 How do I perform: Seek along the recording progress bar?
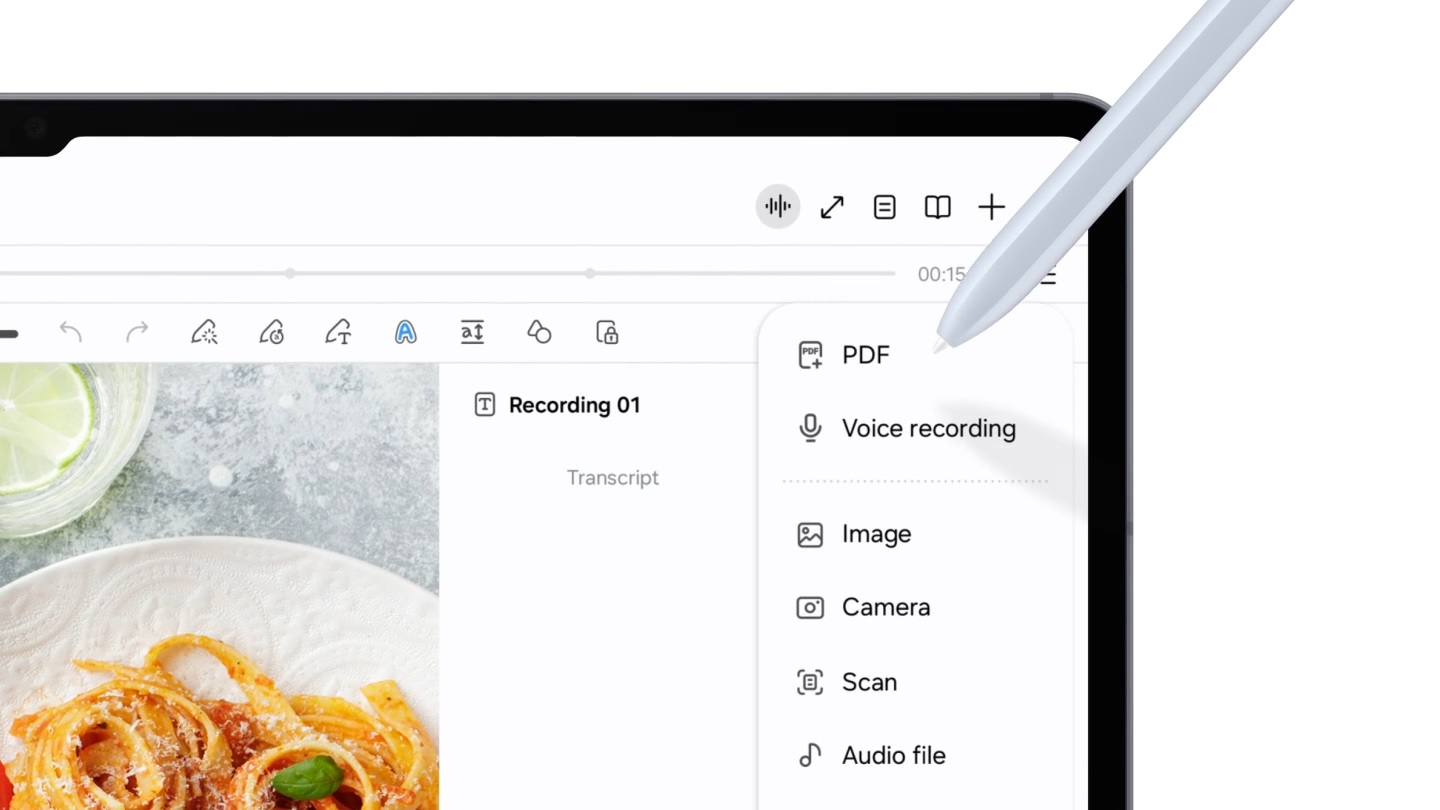(x=447, y=273)
